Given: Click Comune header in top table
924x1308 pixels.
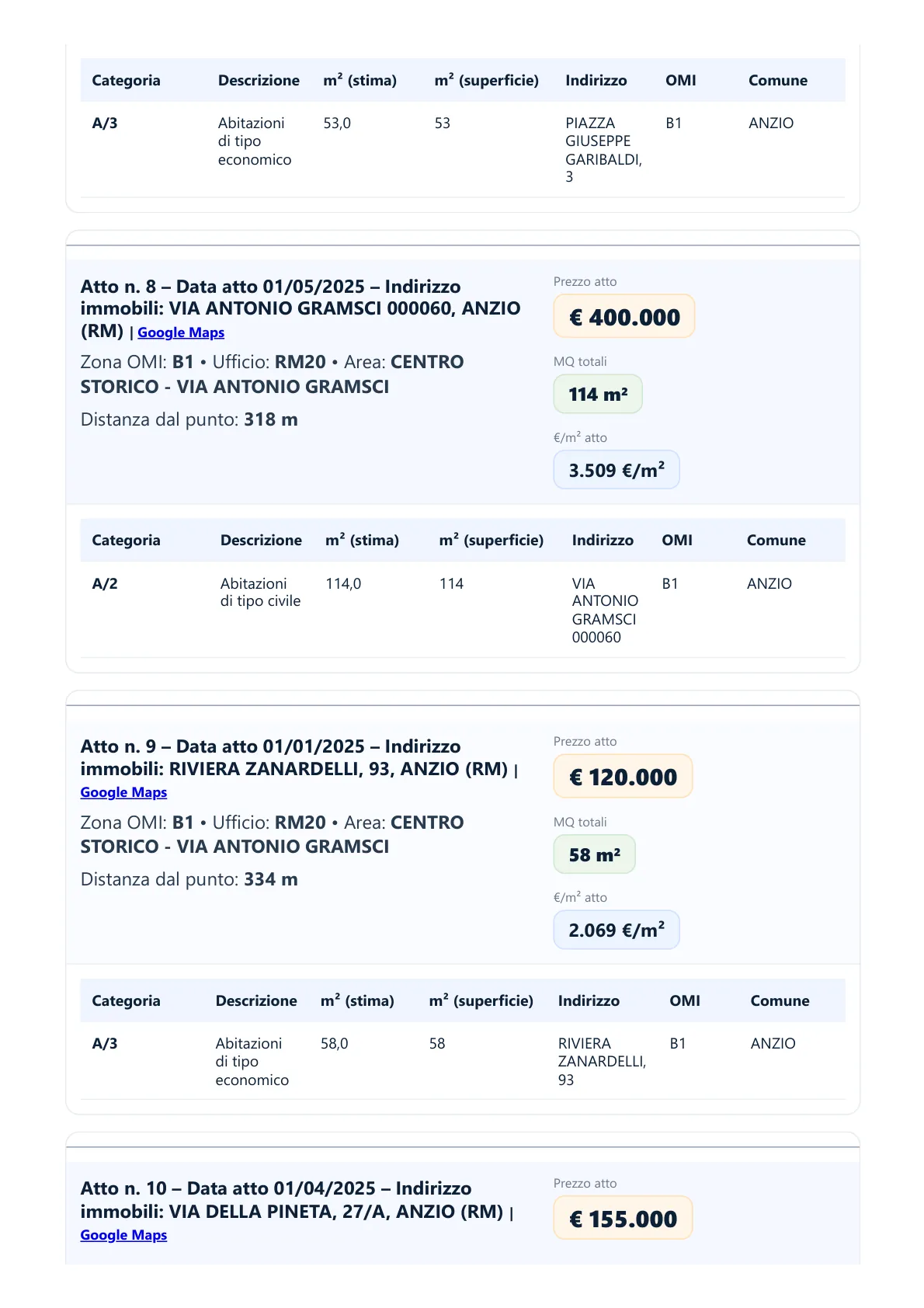Looking at the screenshot, I should (777, 81).
